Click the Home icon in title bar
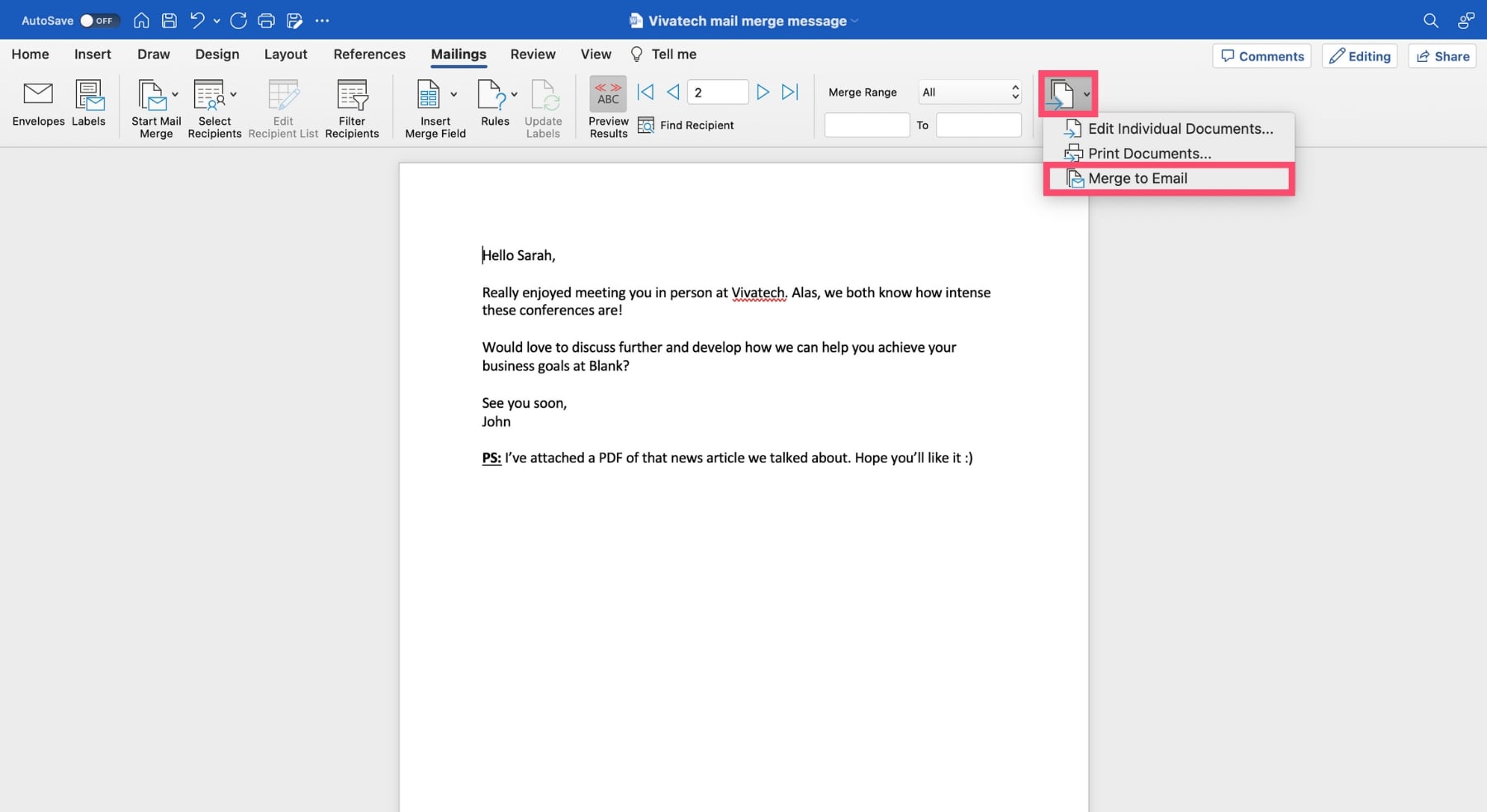This screenshot has height=812, width=1487. coord(141,21)
